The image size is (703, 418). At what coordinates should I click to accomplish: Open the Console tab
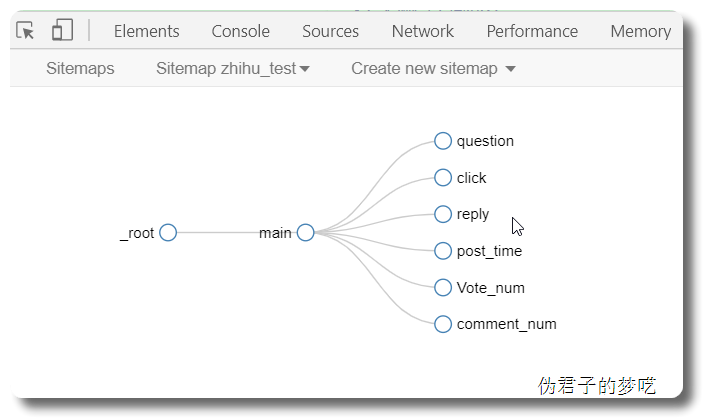pyautogui.click(x=240, y=31)
